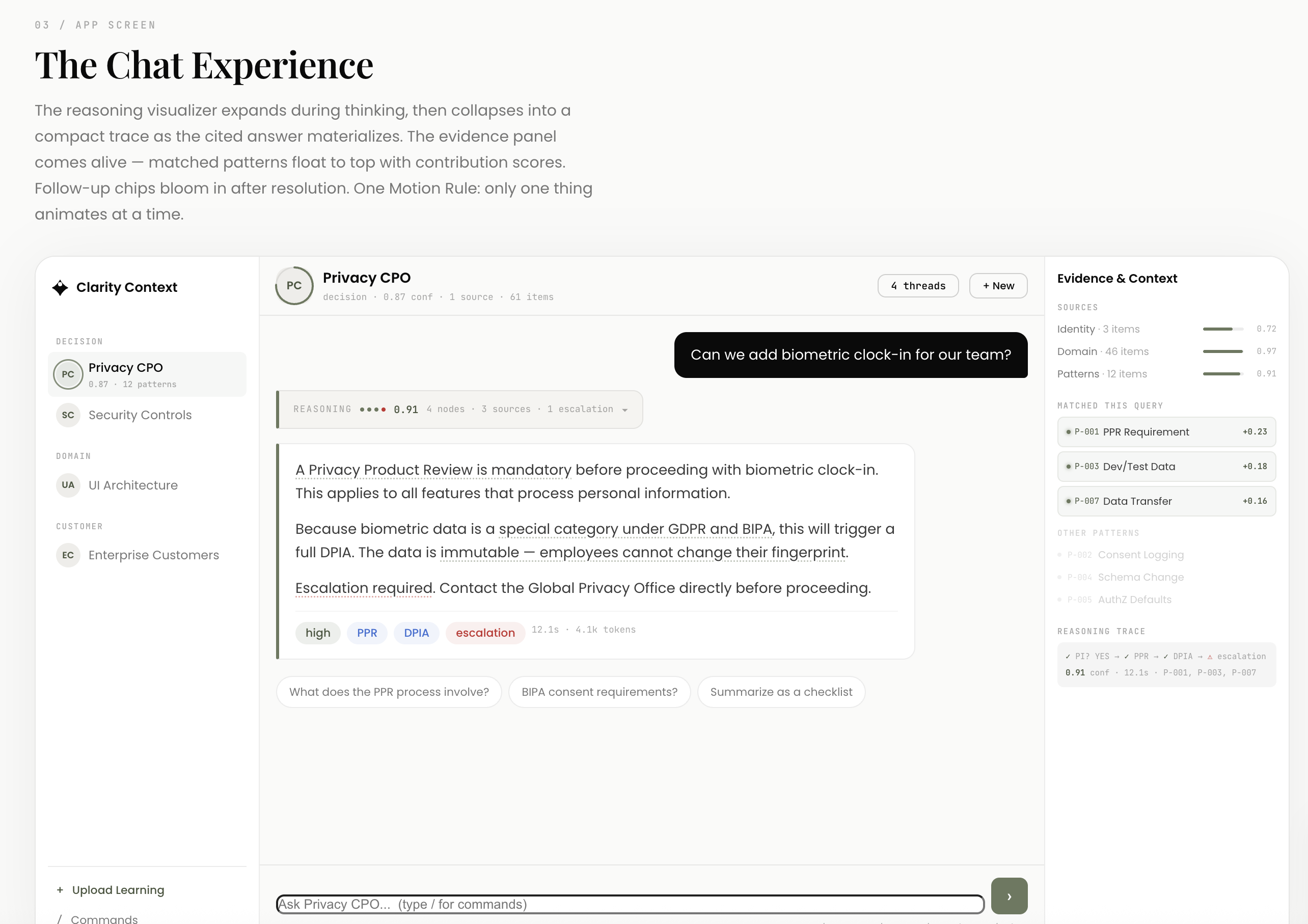Click the PC avatar beside Privacy CPO in sidebar
This screenshot has height=924, width=1308.
[x=68, y=374]
